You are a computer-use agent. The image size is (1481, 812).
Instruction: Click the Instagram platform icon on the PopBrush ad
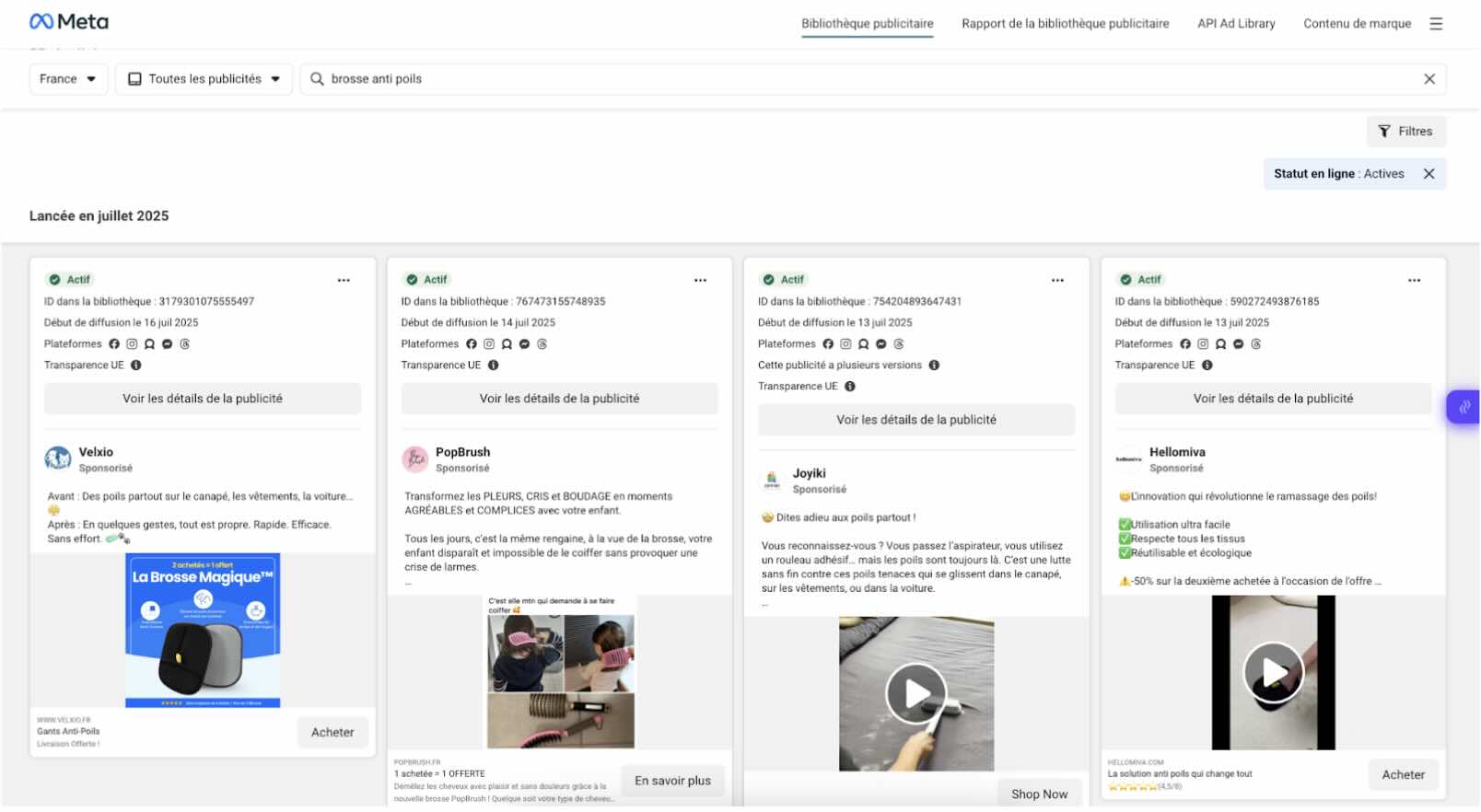click(x=489, y=344)
